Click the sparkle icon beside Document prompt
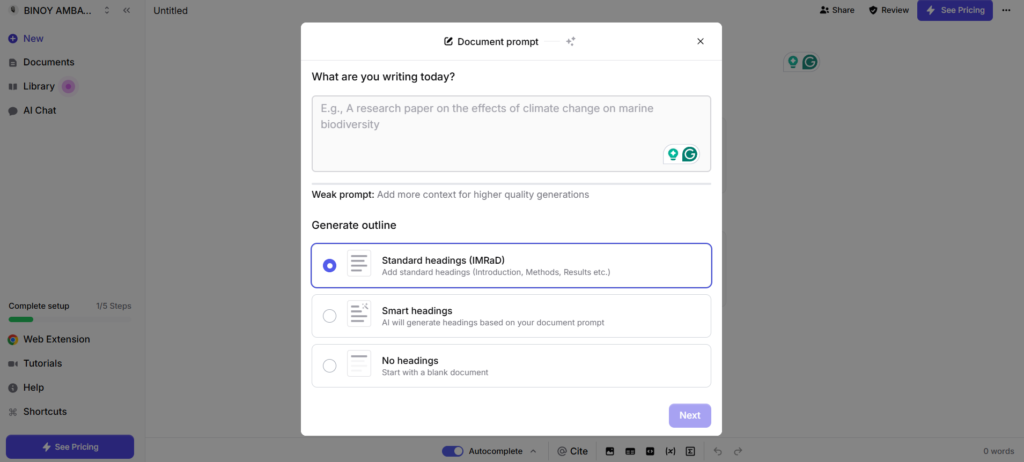Screen dimensions: 1024x462 (570, 41)
